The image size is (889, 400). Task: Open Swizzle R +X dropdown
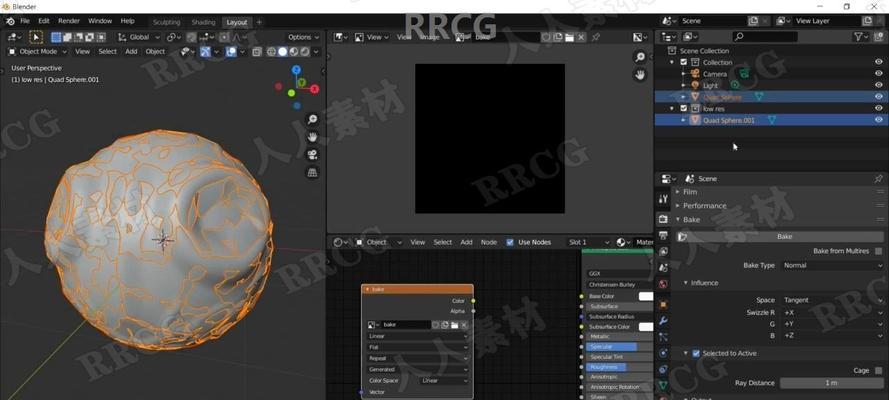832,313
